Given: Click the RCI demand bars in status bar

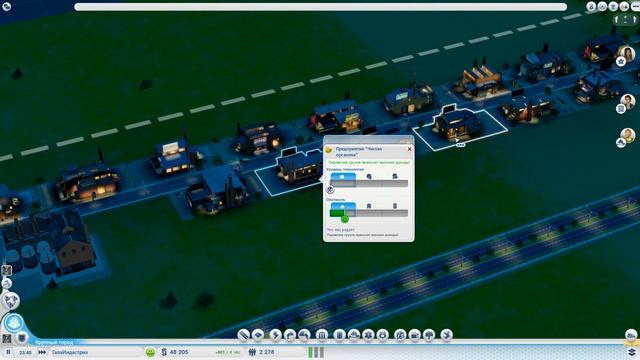Looking at the screenshot, I should tap(316, 352).
